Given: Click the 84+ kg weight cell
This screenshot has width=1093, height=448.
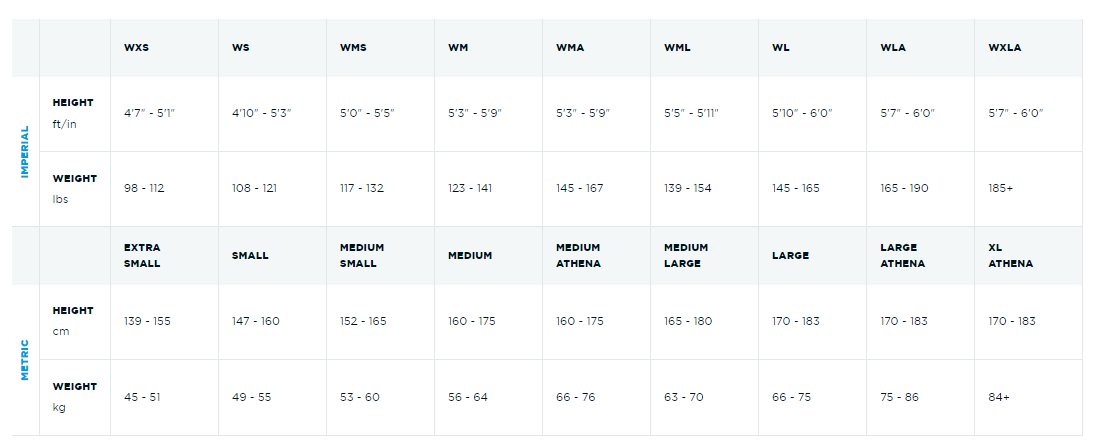Looking at the screenshot, I should pos(999,397).
